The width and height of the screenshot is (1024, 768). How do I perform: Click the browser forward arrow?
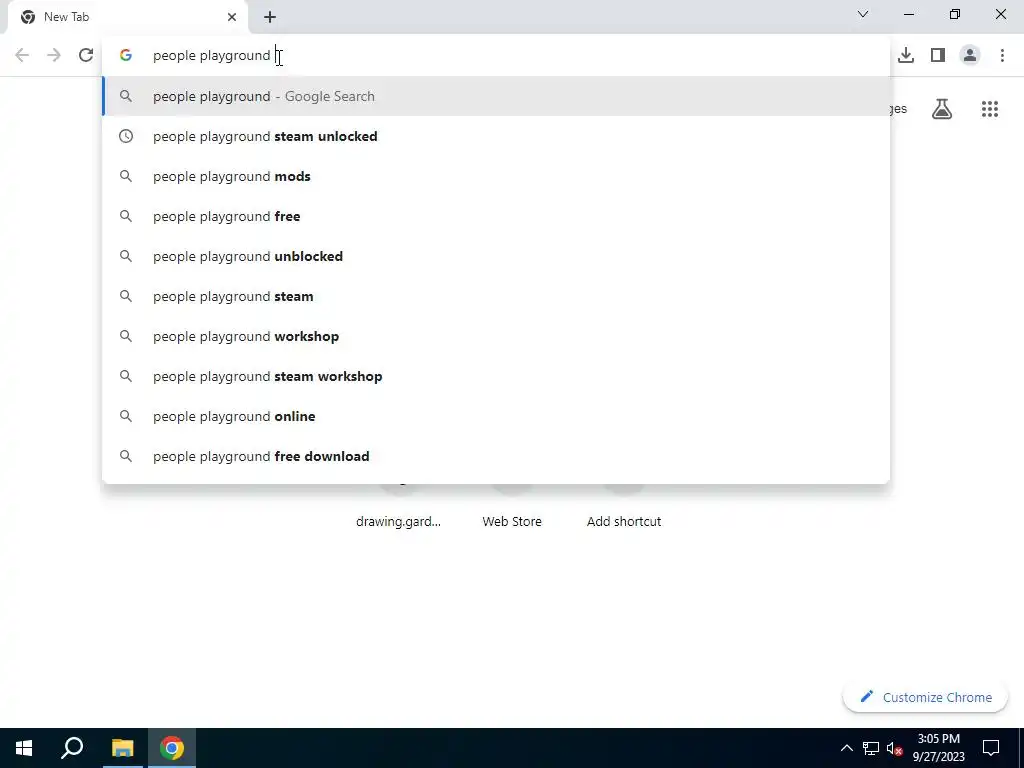54,55
